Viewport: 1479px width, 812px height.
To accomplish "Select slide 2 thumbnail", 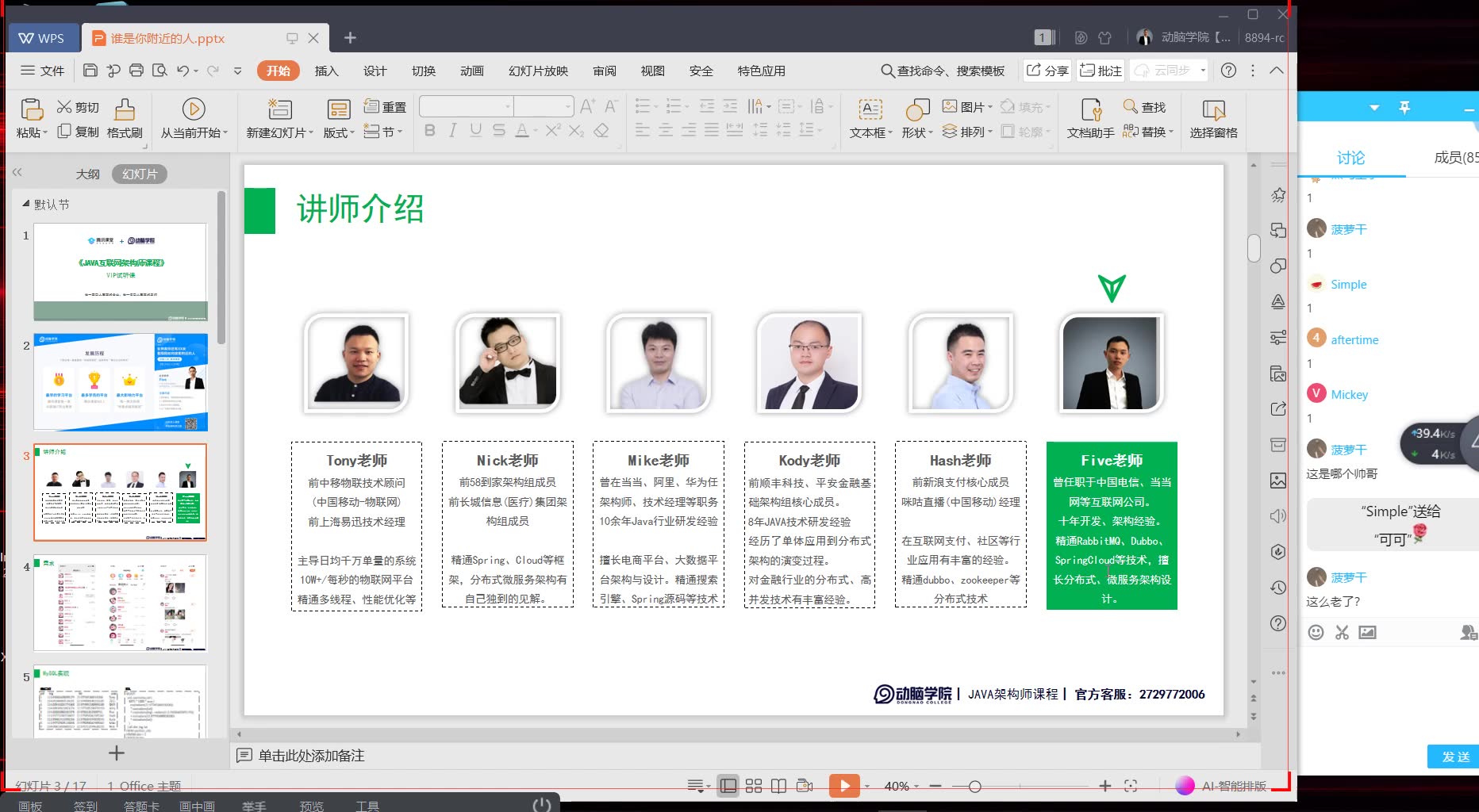I will [x=121, y=382].
